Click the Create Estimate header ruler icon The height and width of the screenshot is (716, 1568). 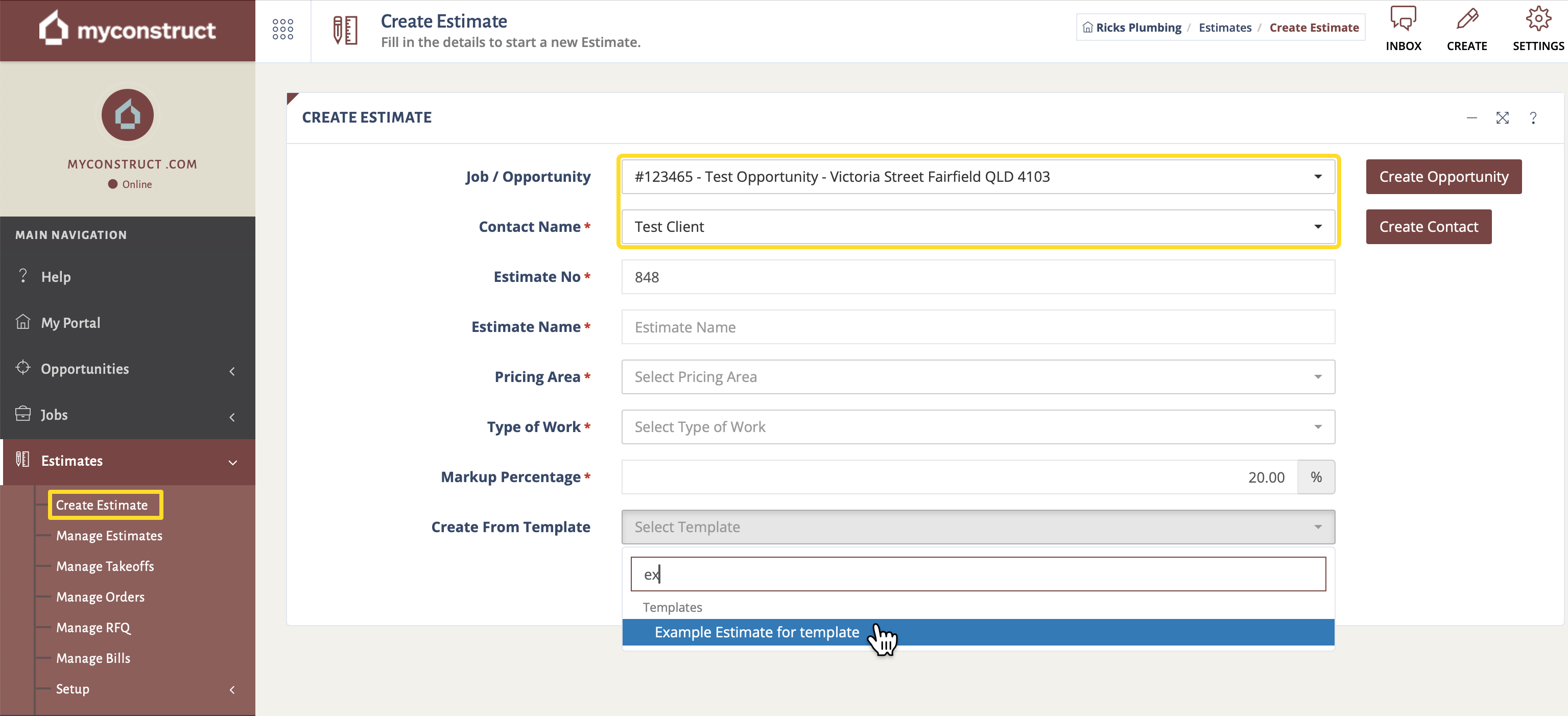click(x=345, y=30)
